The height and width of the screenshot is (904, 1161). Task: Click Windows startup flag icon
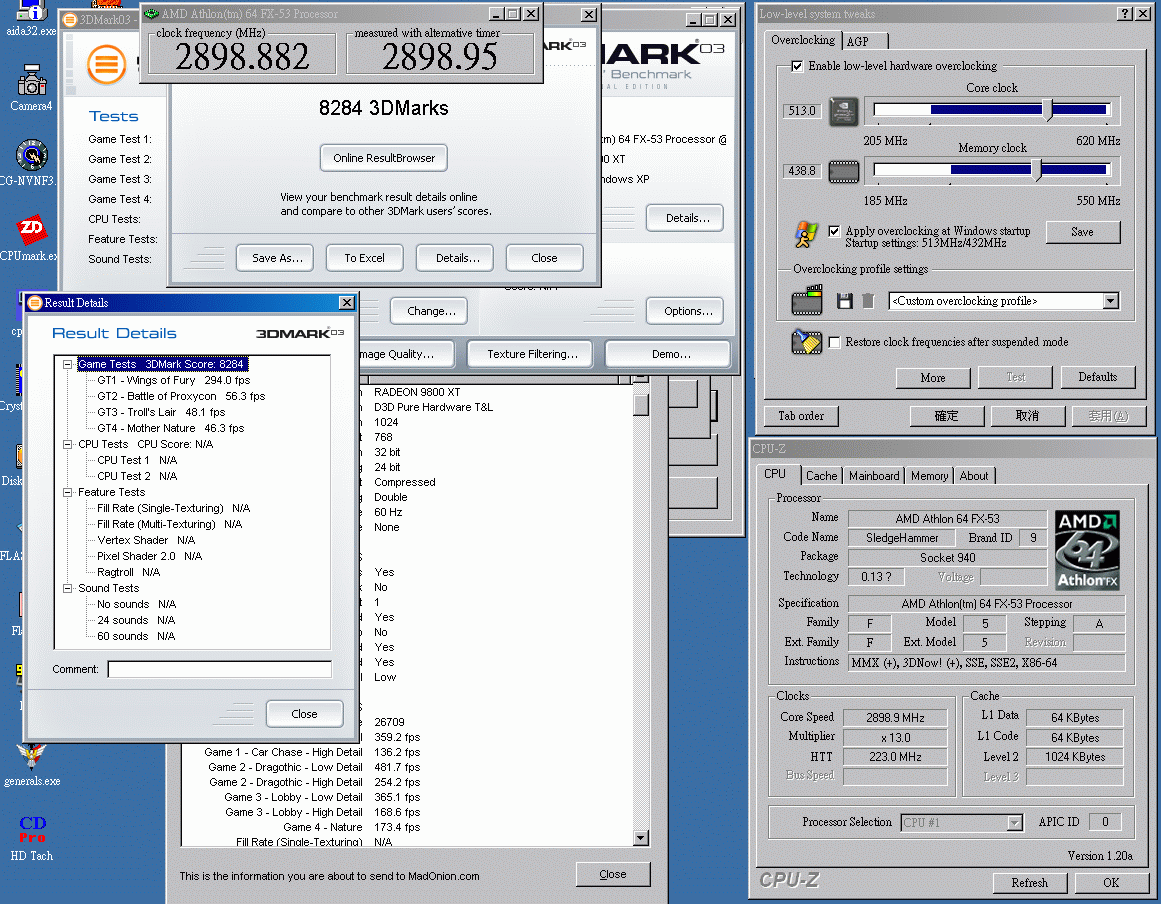pos(806,234)
